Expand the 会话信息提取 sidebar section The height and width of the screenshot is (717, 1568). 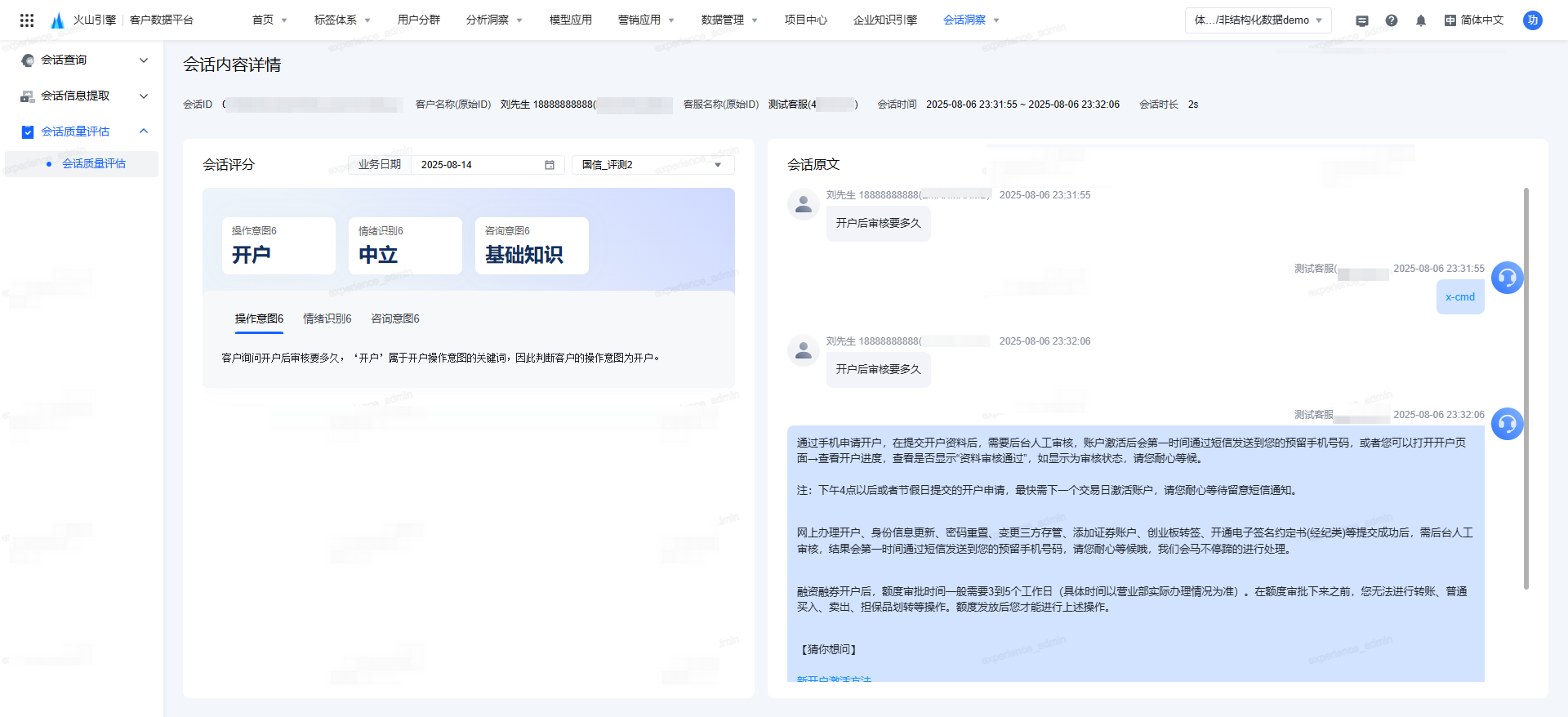[144, 96]
